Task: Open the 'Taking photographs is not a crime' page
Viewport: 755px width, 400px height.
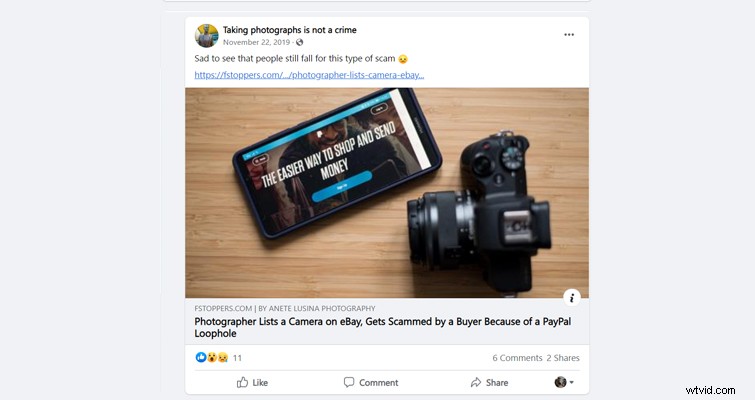Action: (x=289, y=30)
